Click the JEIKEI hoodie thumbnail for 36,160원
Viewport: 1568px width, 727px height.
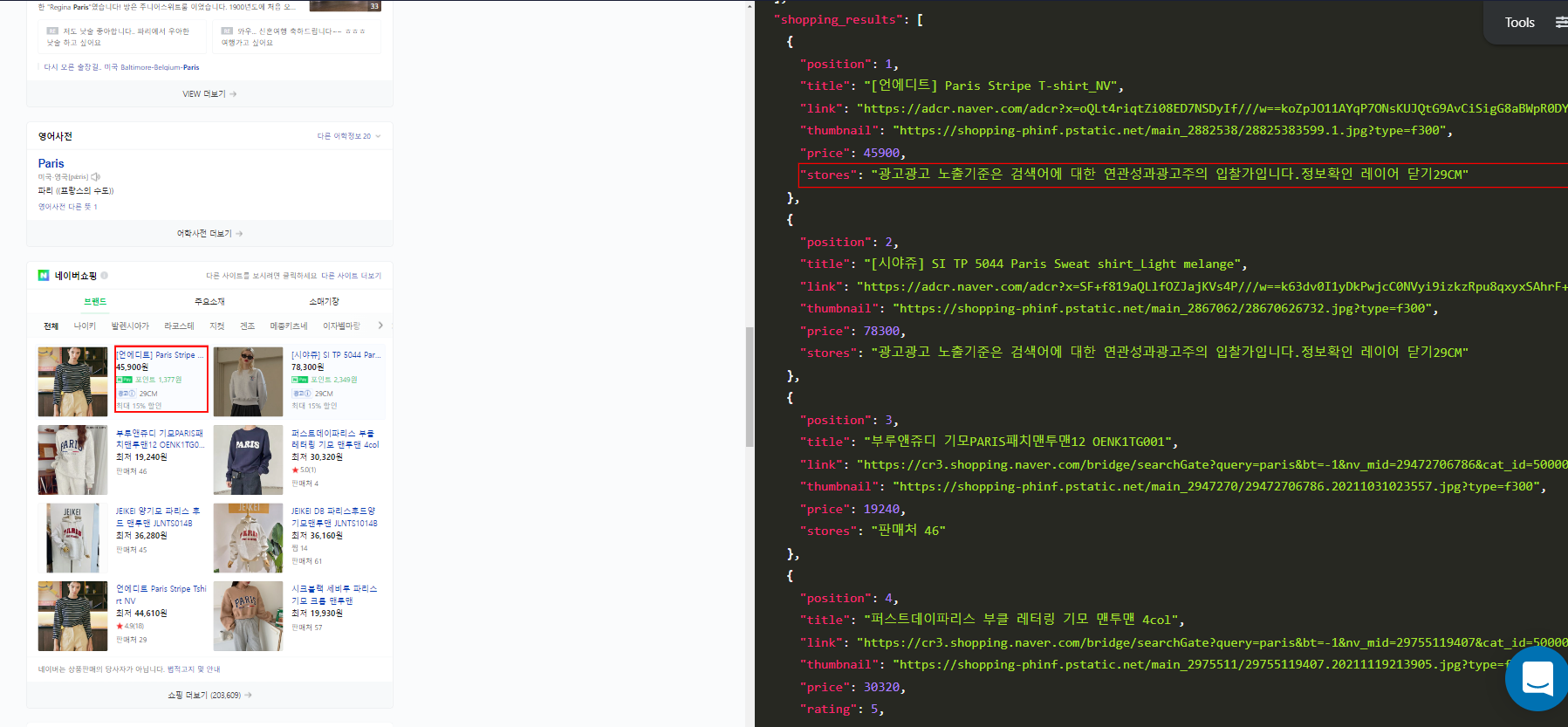(x=249, y=538)
